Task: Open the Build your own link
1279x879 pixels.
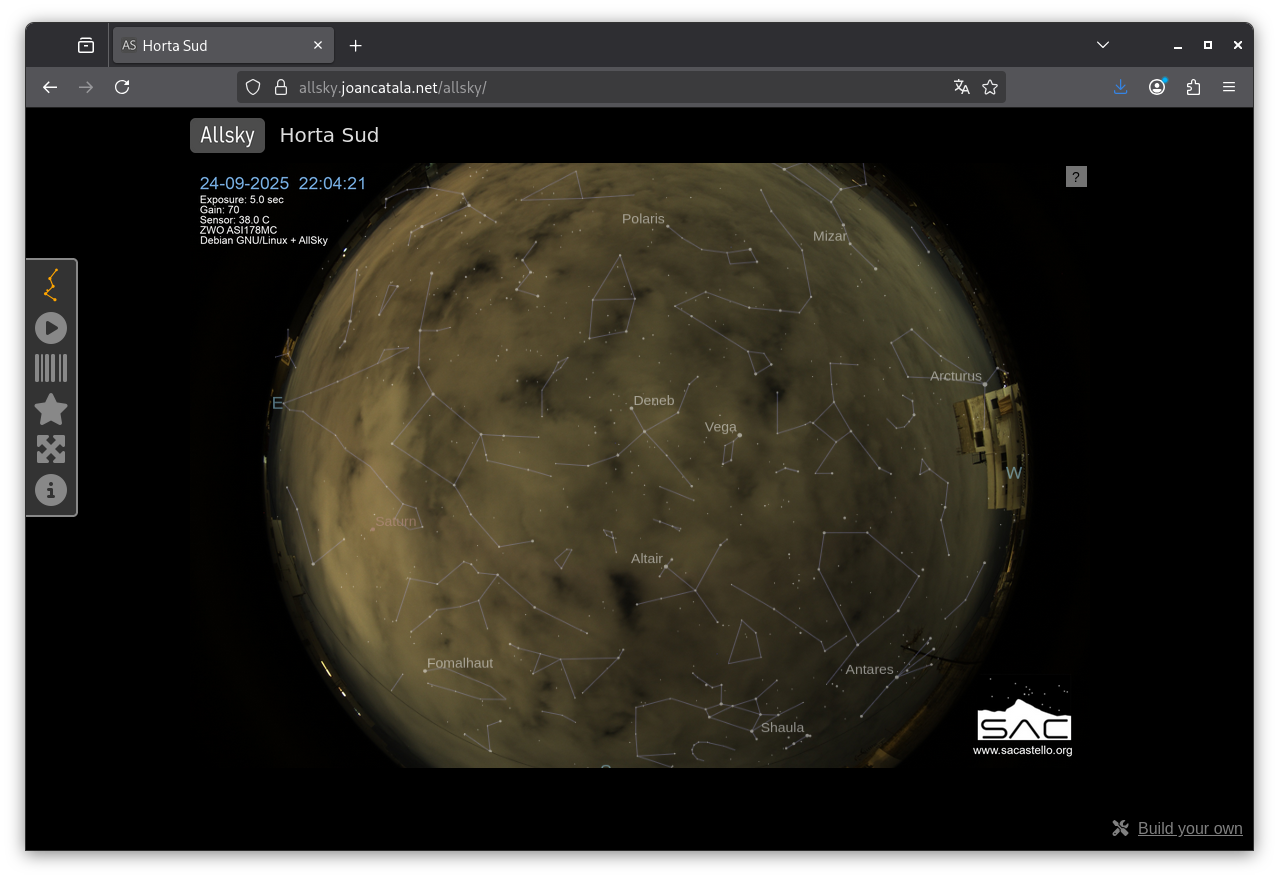Action: (1189, 828)
